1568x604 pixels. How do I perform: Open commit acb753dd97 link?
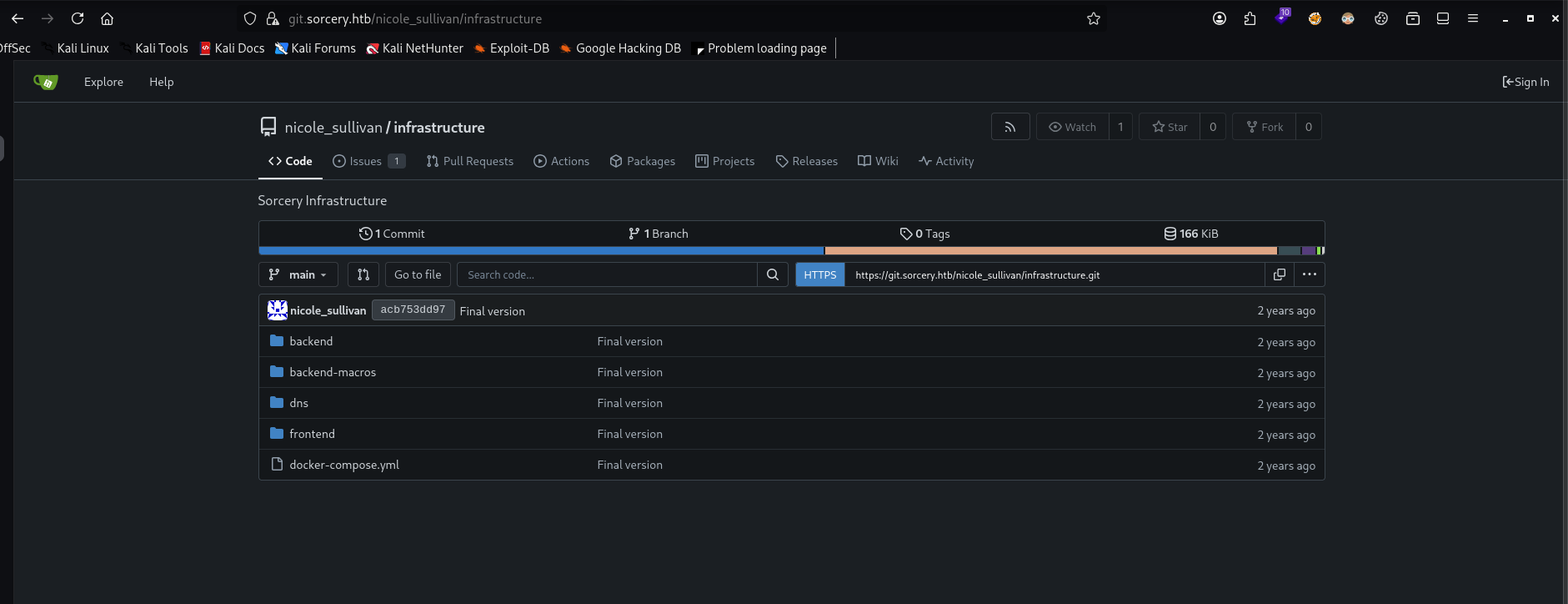[x=413, y=310]
